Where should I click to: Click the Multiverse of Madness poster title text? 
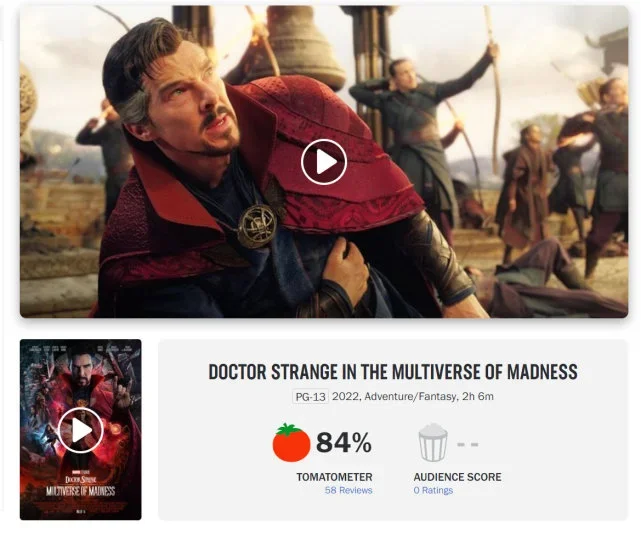pyautogui.click(x=81, y=491)
